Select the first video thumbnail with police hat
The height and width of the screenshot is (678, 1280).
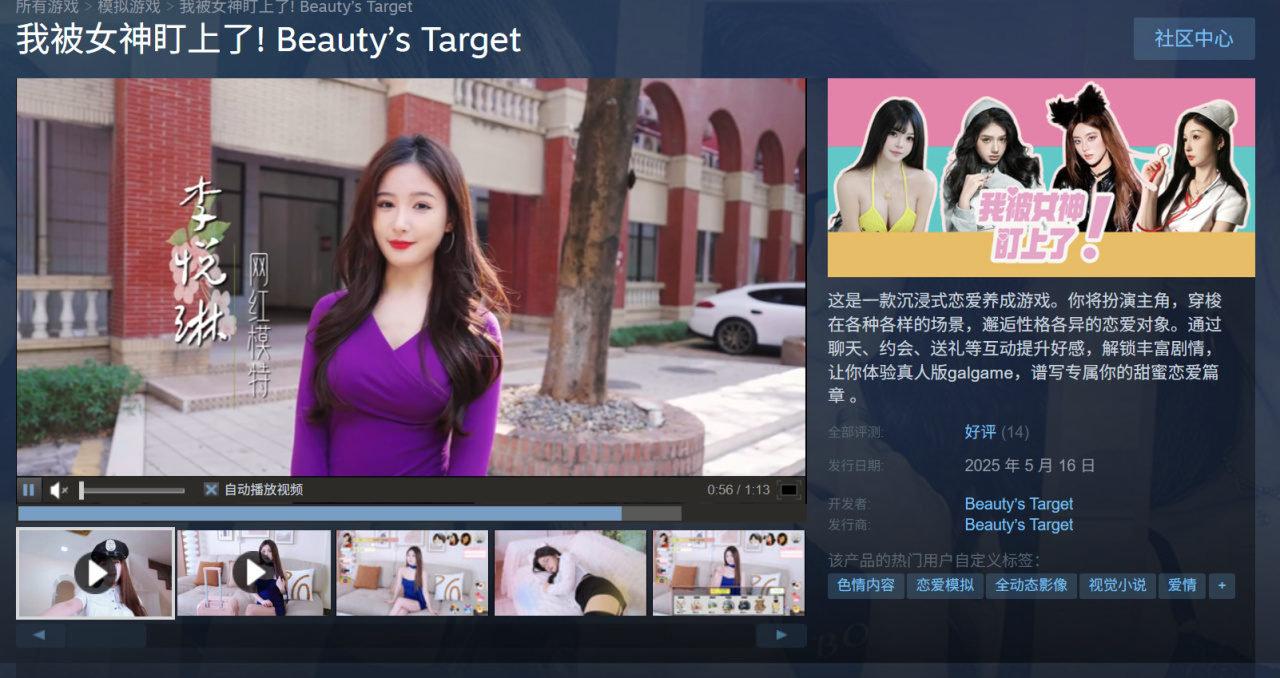tap(95, 573)
